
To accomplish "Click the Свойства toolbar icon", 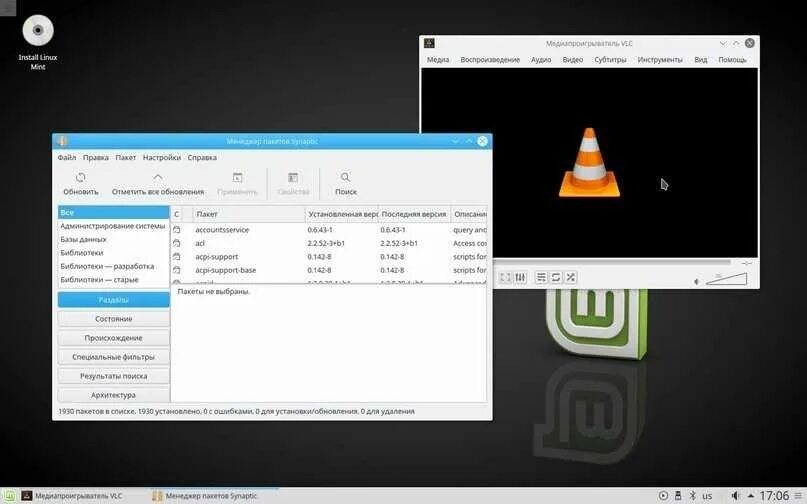I will tap(293, 178).
